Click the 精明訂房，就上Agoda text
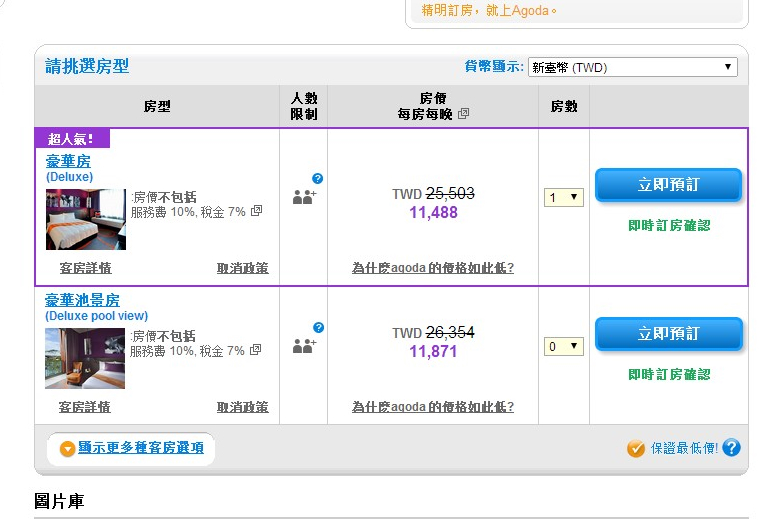Screen dimensions: 781x523 [489, 10]
